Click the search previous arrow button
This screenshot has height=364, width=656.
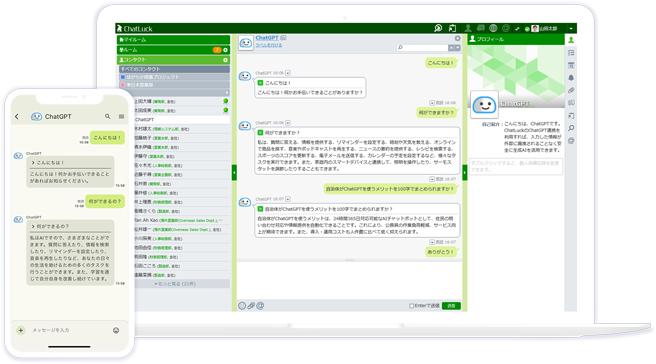pos(451,48)
